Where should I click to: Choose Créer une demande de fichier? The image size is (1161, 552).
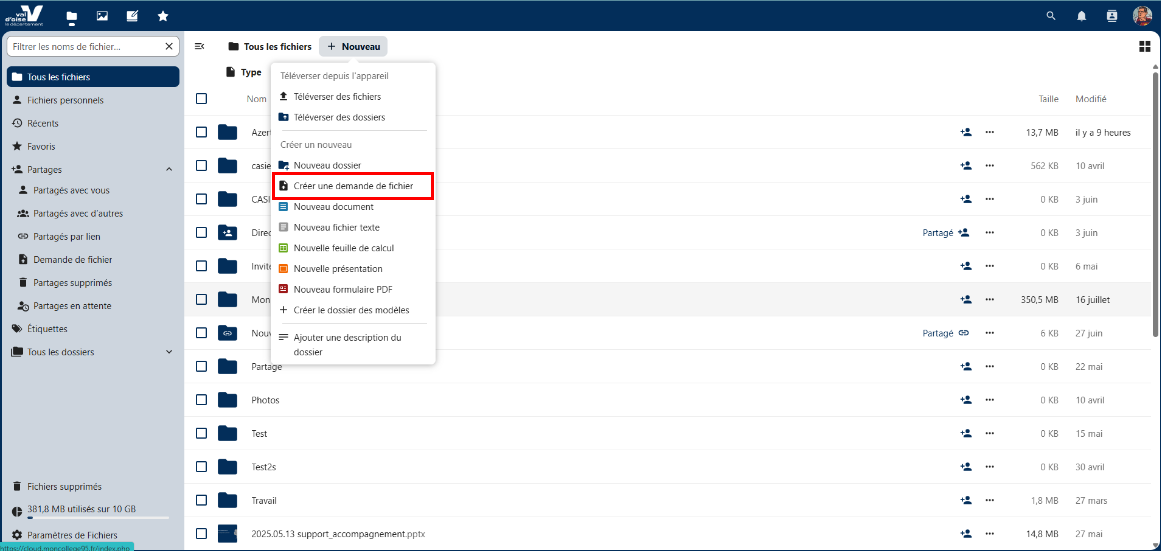(352, 186)
